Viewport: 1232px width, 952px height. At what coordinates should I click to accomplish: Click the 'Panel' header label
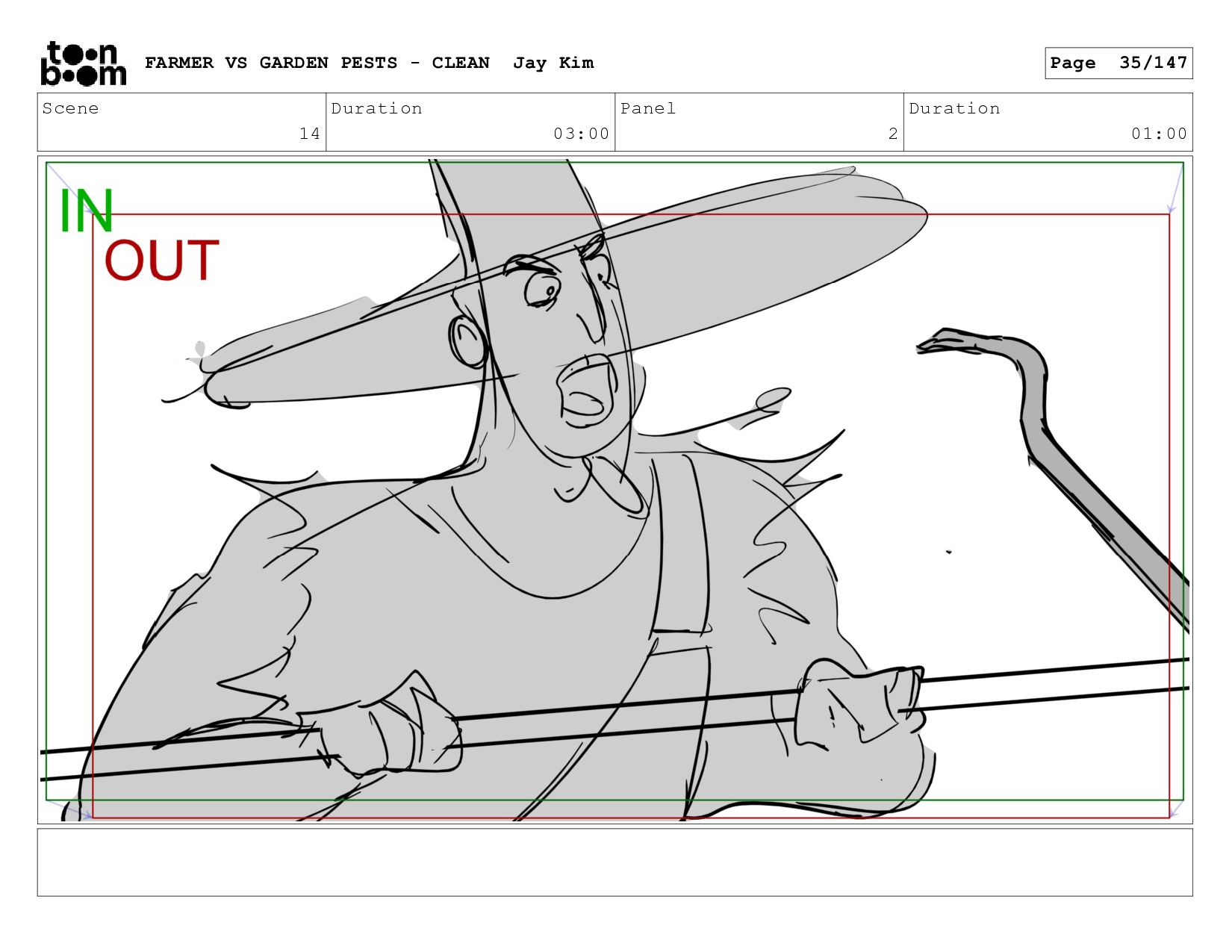pos(648,108)
